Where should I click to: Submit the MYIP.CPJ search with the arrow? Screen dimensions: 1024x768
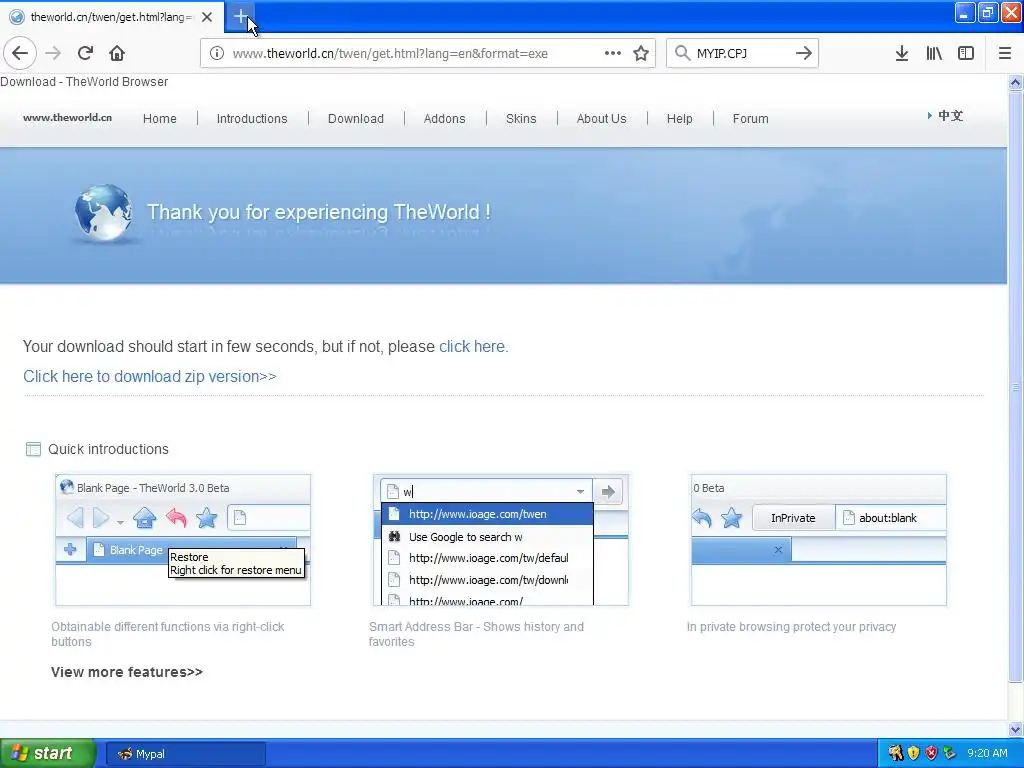click(x=804, y=54)
